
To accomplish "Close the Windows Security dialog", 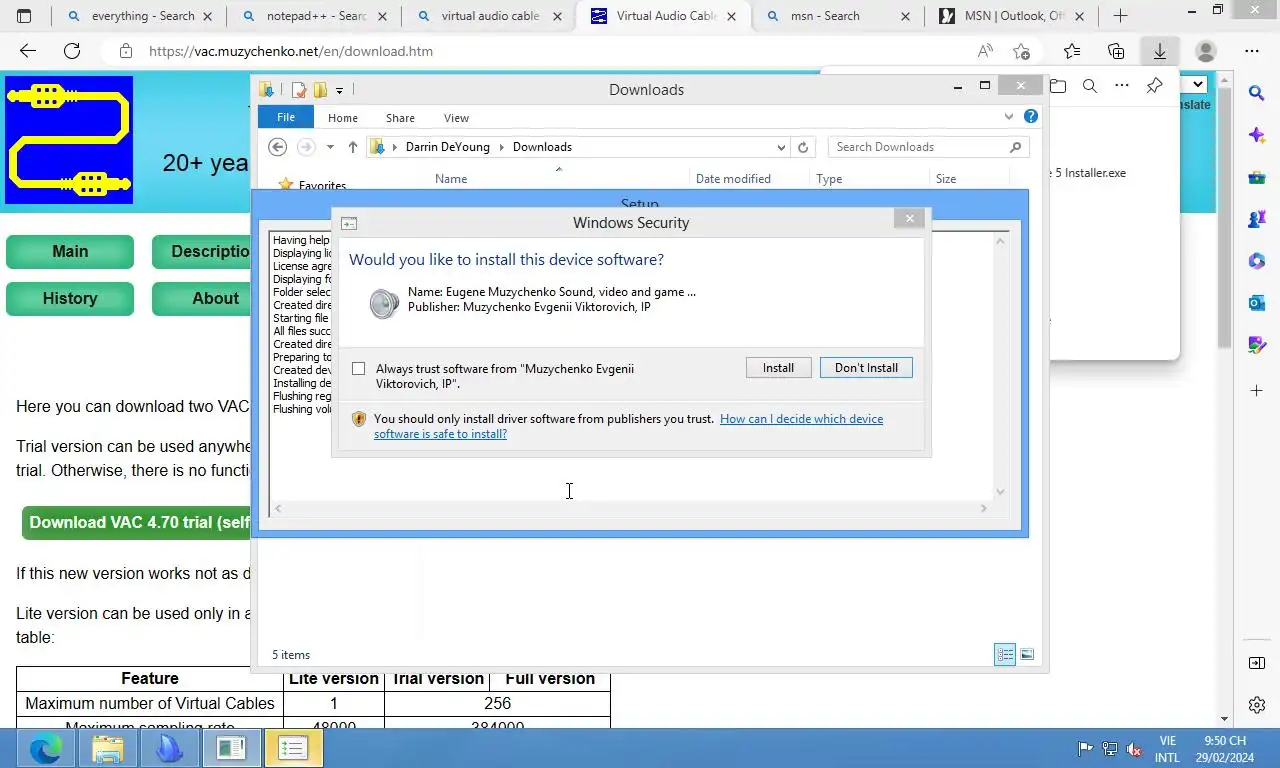I will tap(909, 218).
